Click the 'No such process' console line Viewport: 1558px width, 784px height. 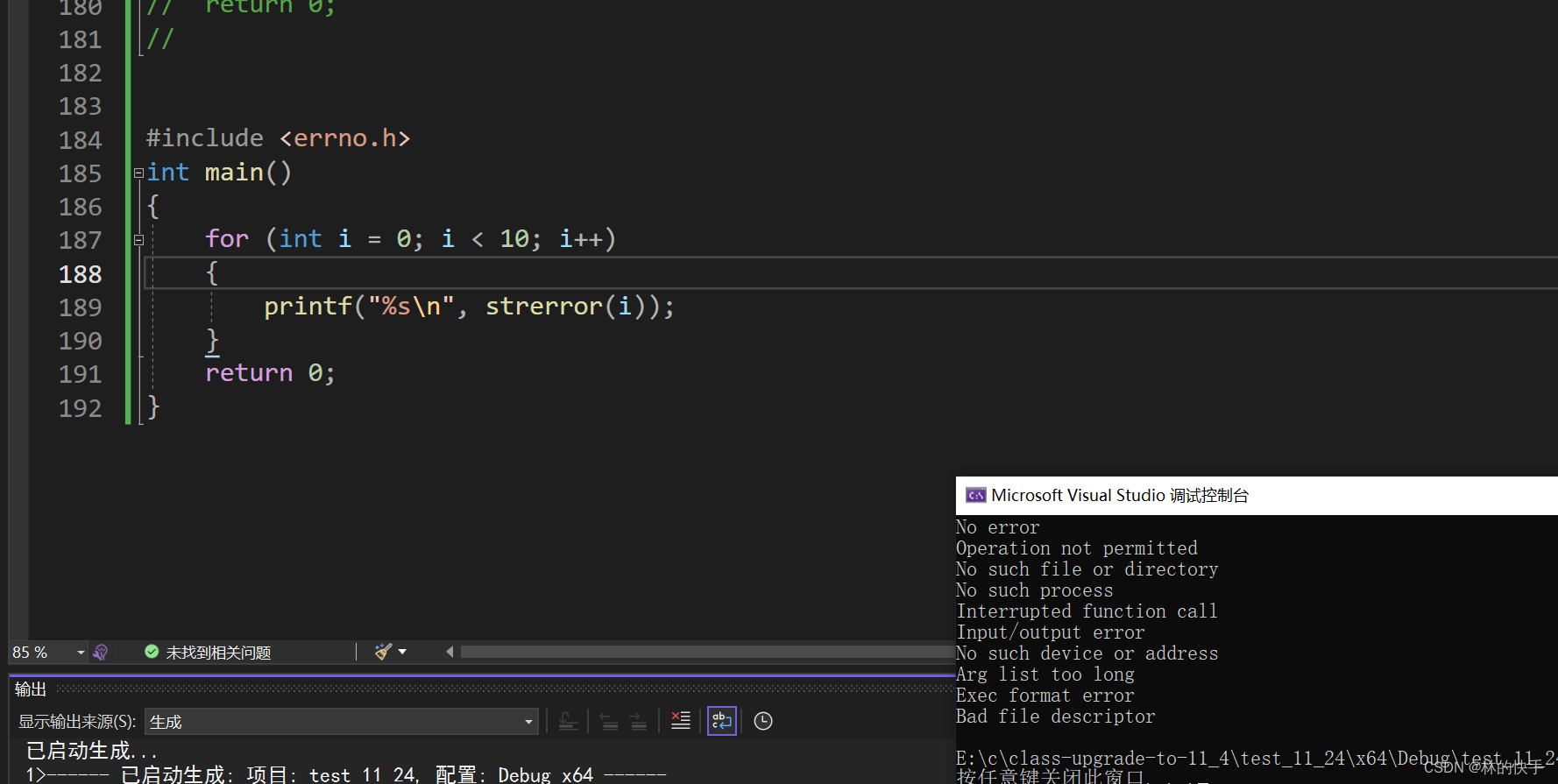click(1034, 590)
